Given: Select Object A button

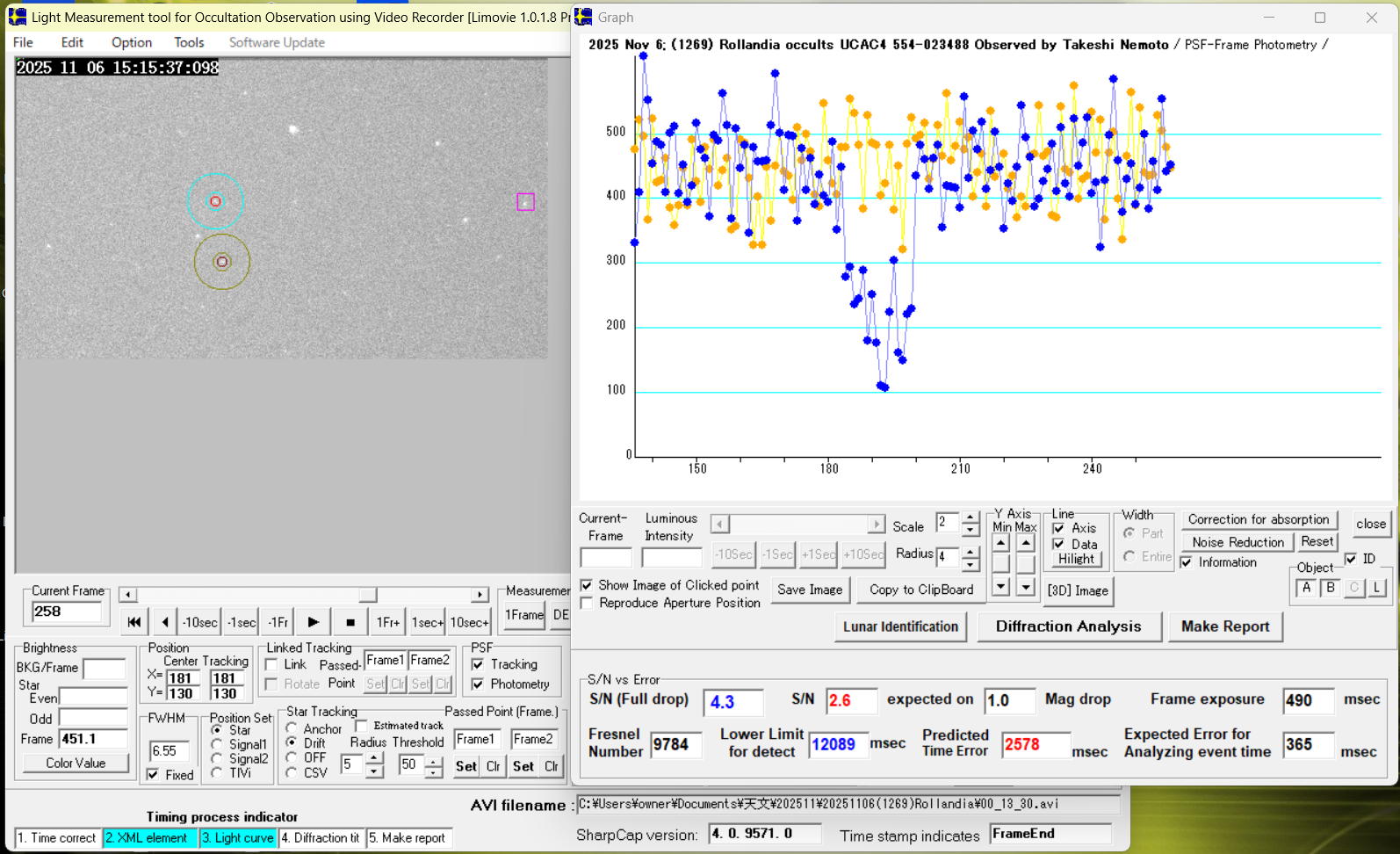Looking at the screenshot, I should click(x=1306, y=588).
